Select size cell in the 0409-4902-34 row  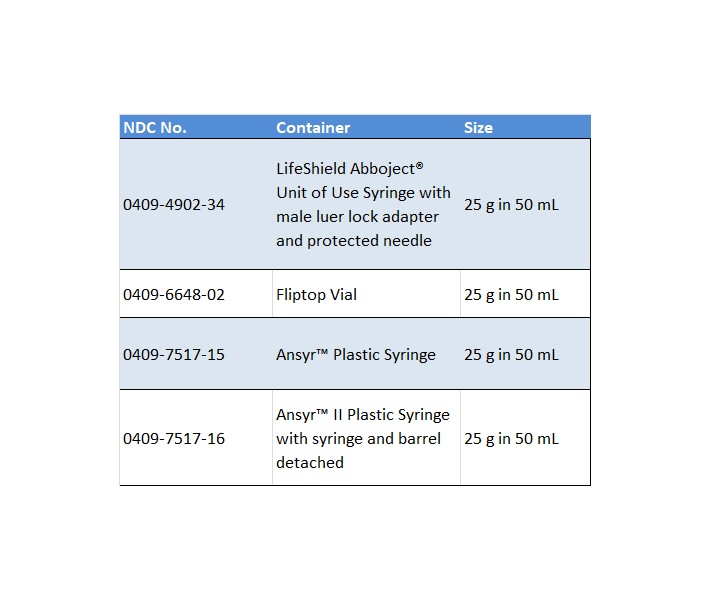click(x=511, y=205)
